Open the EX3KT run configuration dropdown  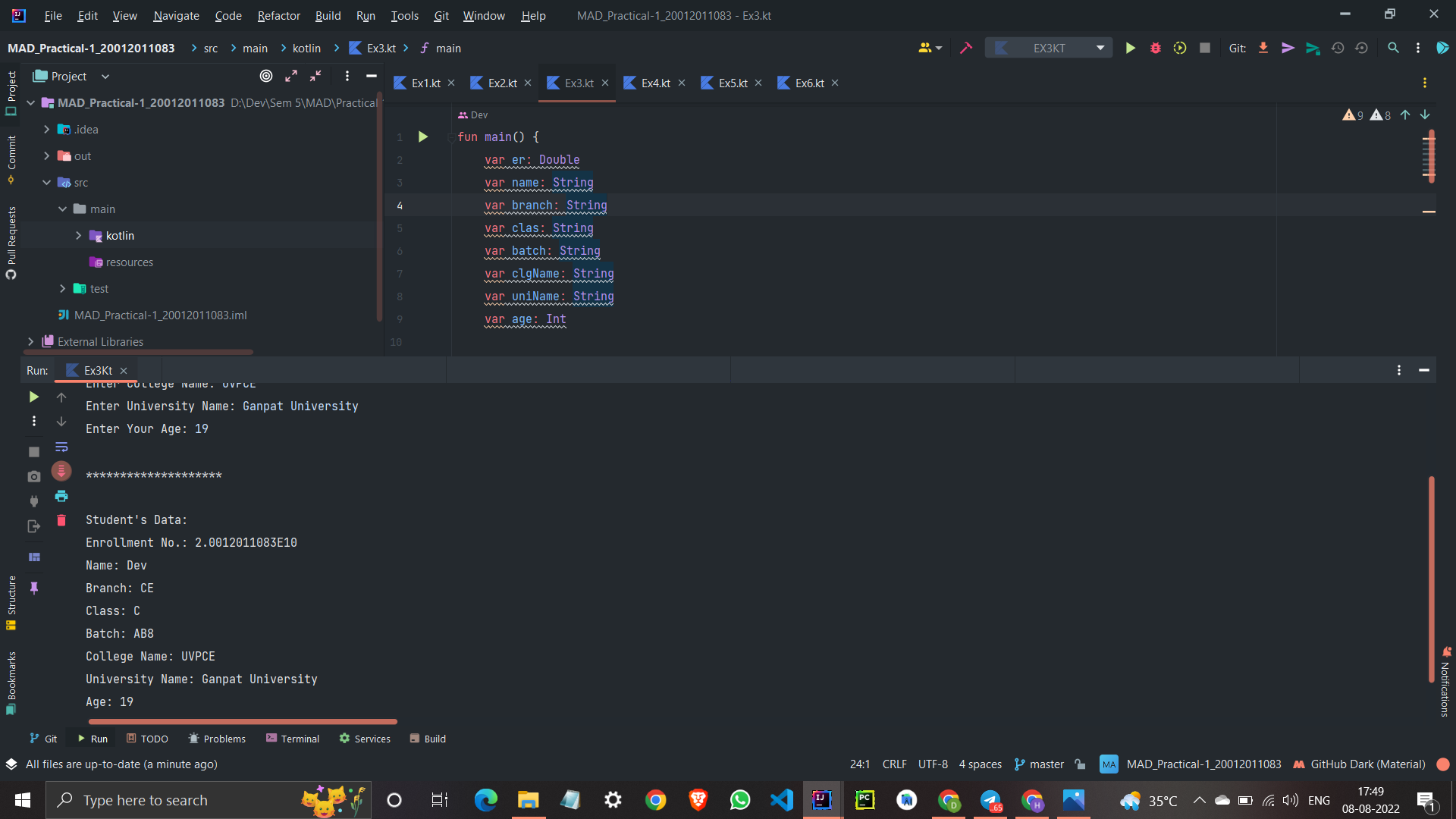(x=1049, y=48)
